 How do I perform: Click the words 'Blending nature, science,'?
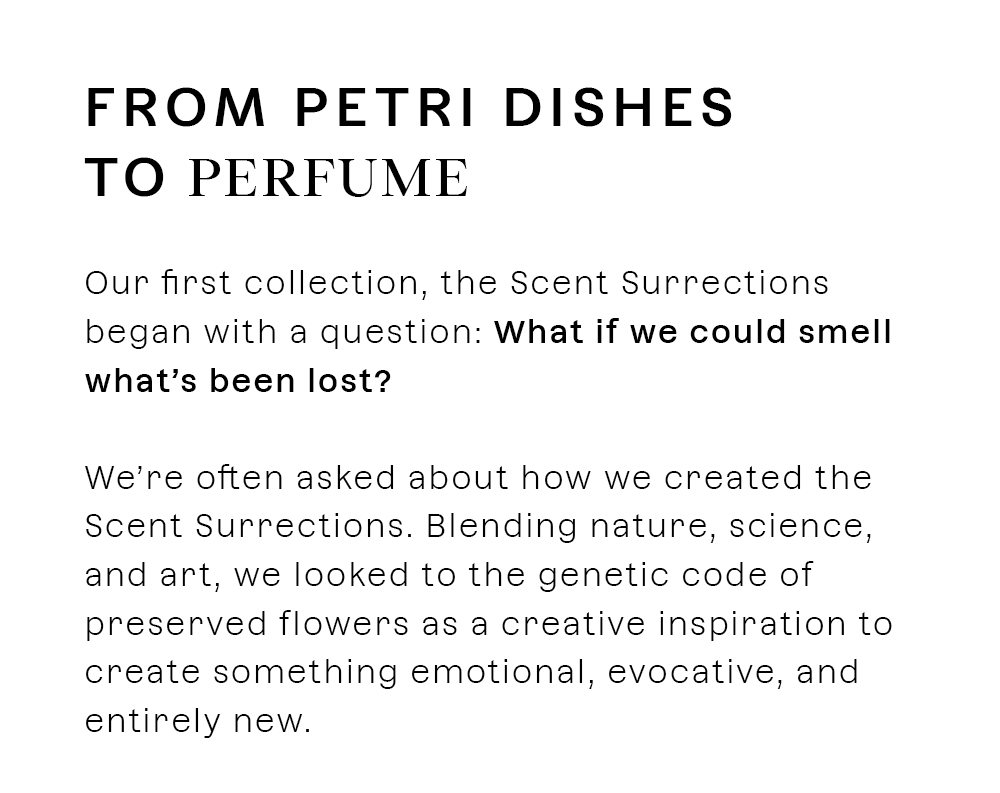[649, 528]
